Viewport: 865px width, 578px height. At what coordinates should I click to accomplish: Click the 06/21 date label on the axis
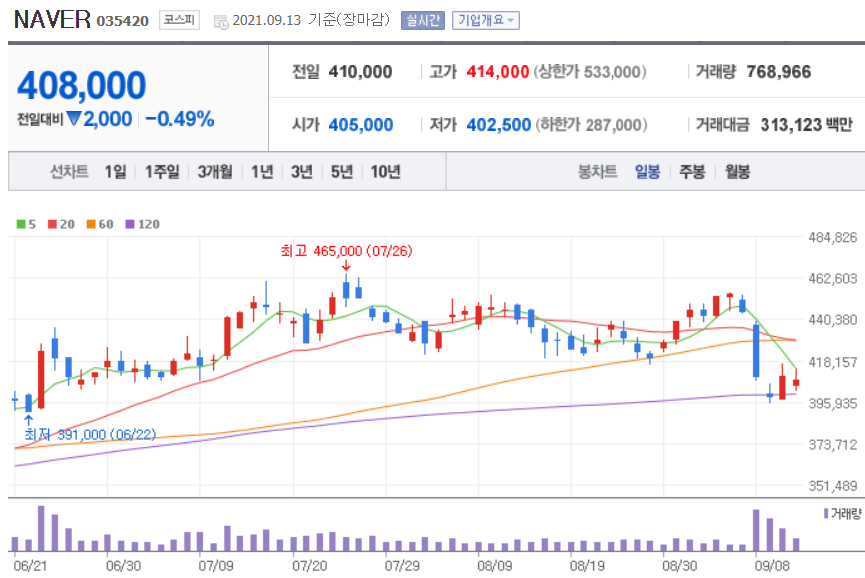[30, 566]
